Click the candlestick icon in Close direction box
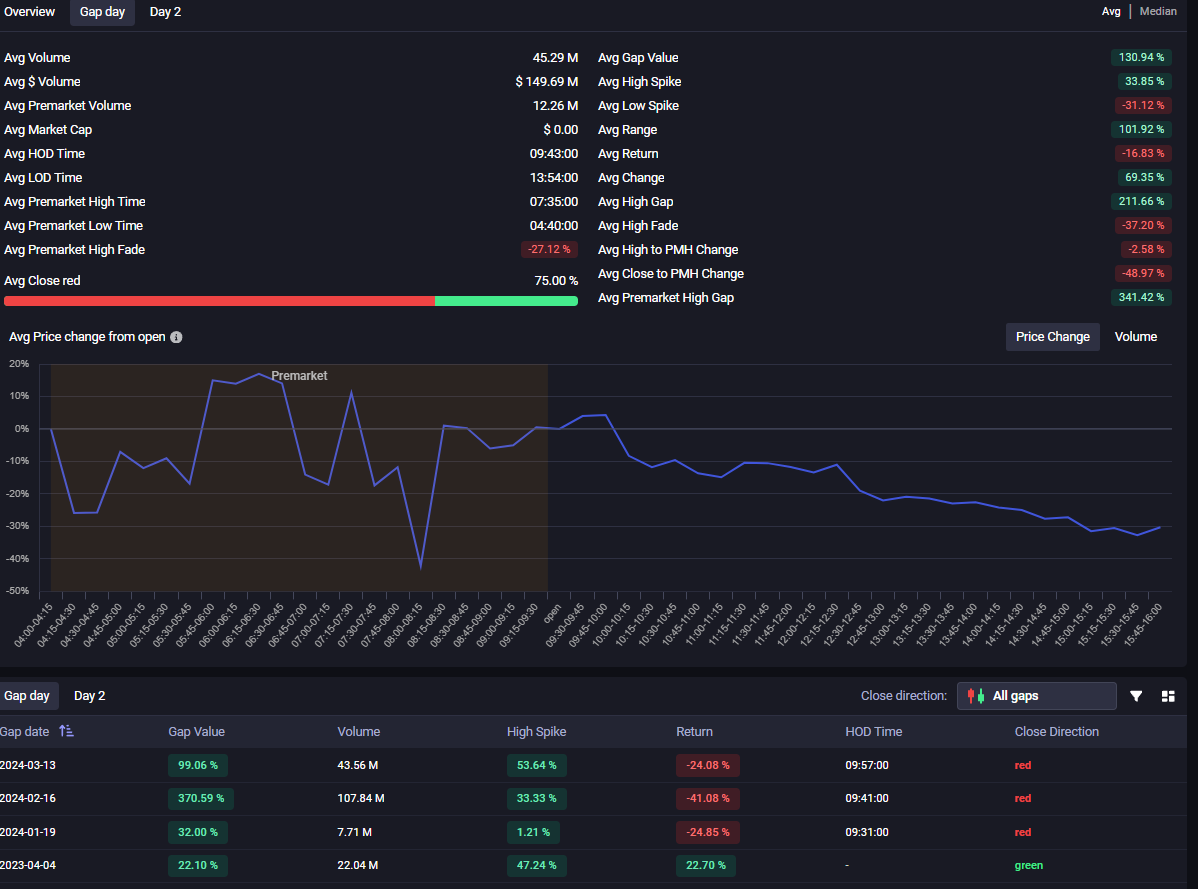1198x889 pixels. click(x=975, y=696)
